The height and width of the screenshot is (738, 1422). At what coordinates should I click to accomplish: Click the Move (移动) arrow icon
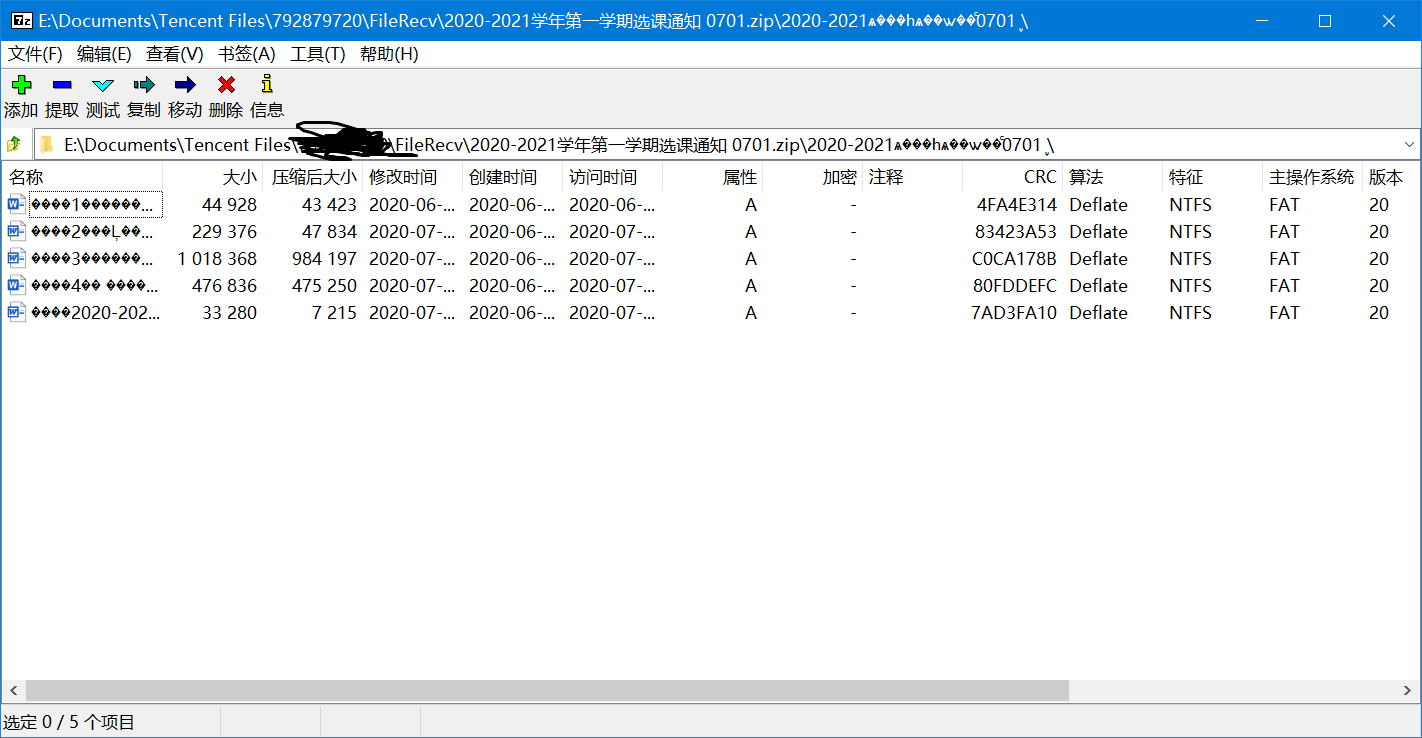click(185, 86)
